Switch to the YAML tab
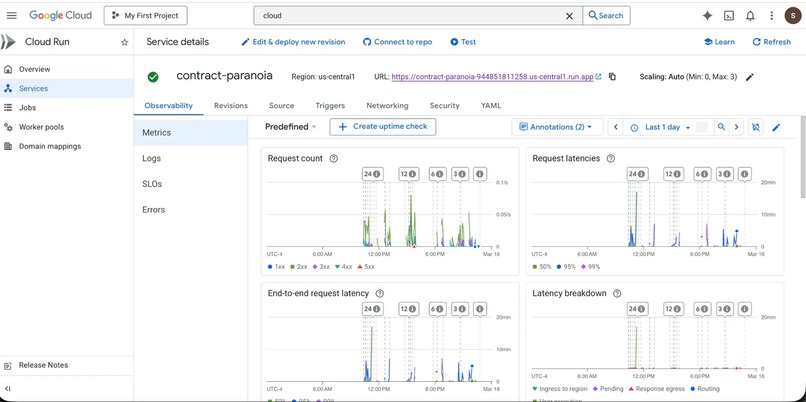Viewport: 806px width, 402px height. (491, 105)
